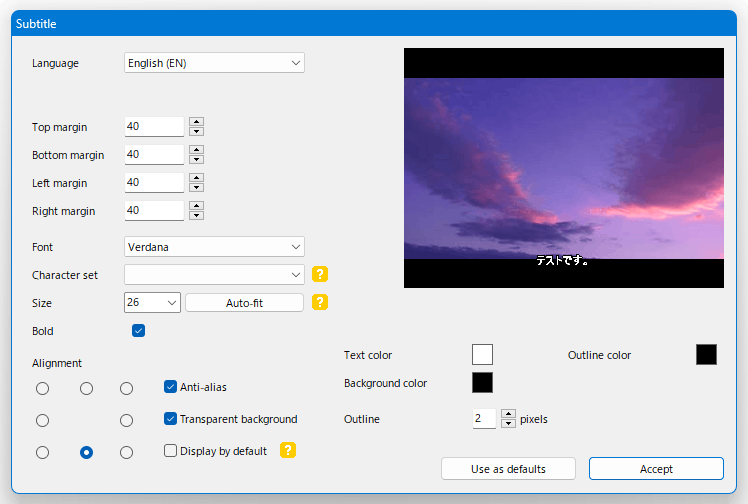
Task: Pick the Text color swatch
Action: [482, 355]
